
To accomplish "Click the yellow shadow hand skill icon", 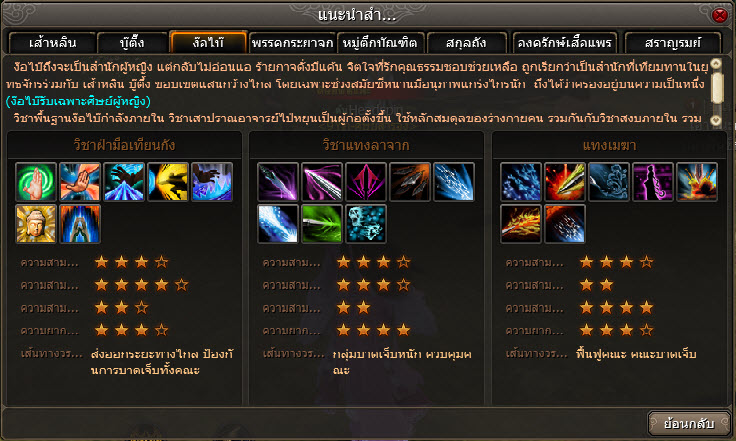I will (168, 182).
